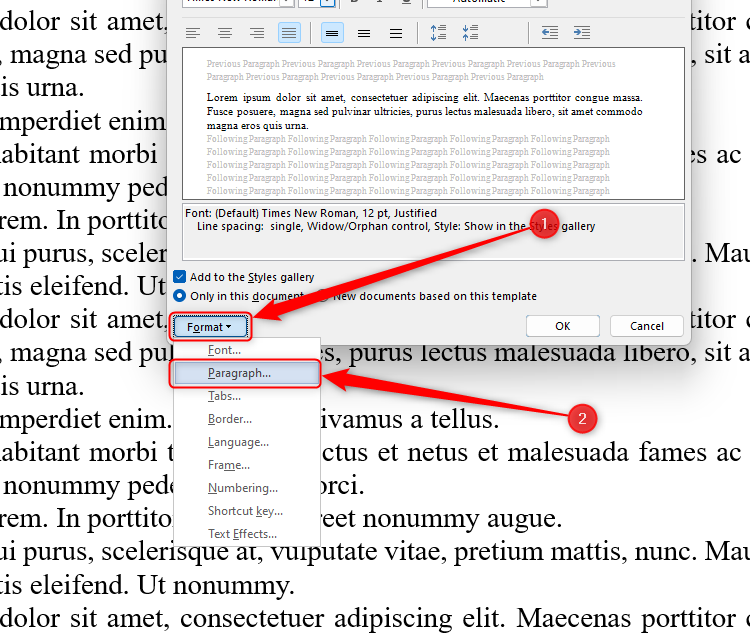Choose the Align Right icon
Image resolution: width=750 pixels, height=636 pixels.
pyautogui.click(x=257, y=33)
